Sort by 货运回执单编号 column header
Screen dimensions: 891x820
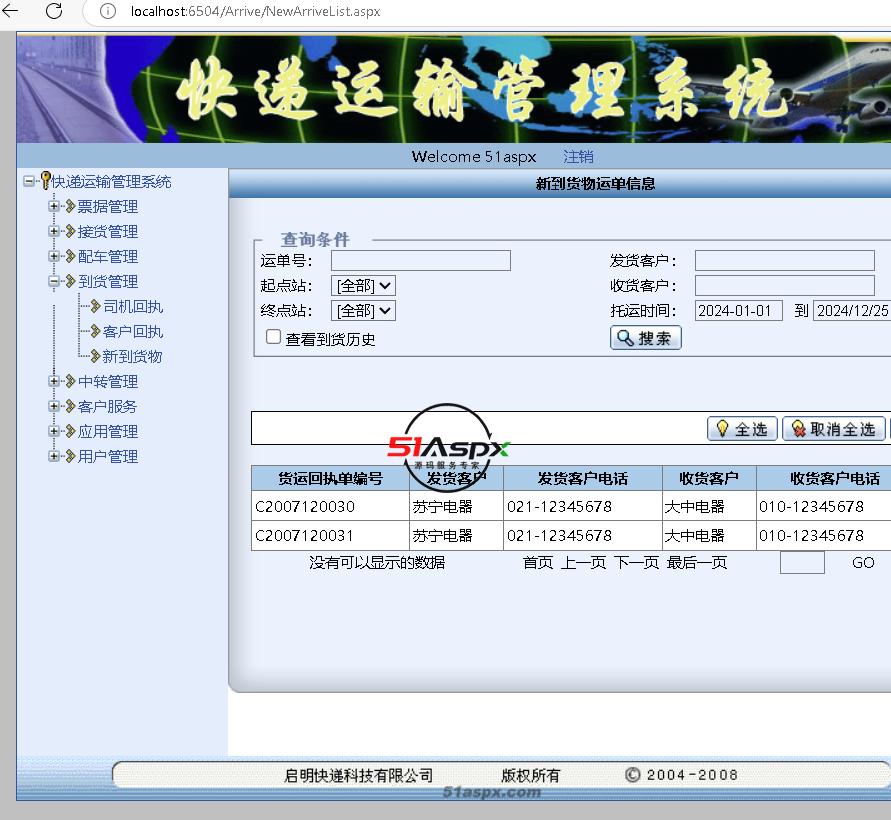pyautogui.click(x=330, y=478)
